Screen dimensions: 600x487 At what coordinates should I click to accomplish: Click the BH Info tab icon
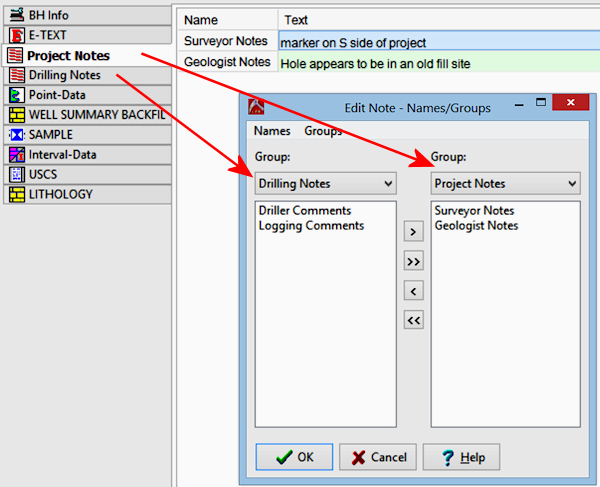pyautogui.click(x=16, y=16)
